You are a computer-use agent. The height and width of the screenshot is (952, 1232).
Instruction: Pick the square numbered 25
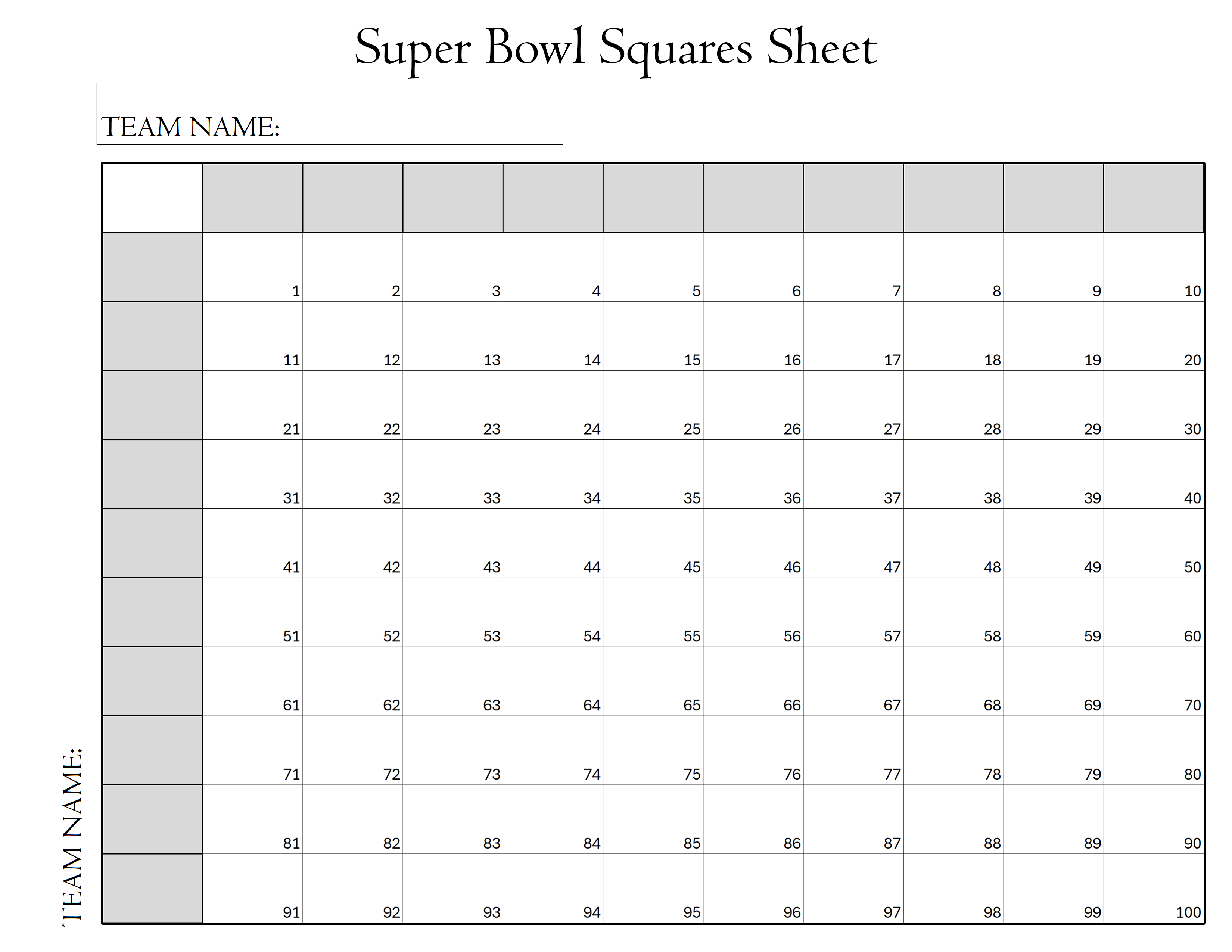[x=653, y=405]
